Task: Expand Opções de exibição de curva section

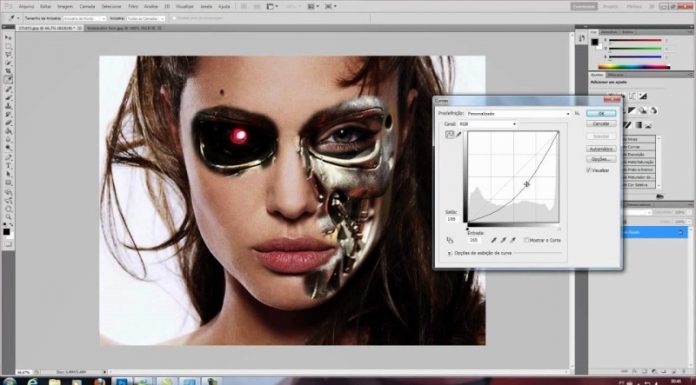Action: point(450,253)
